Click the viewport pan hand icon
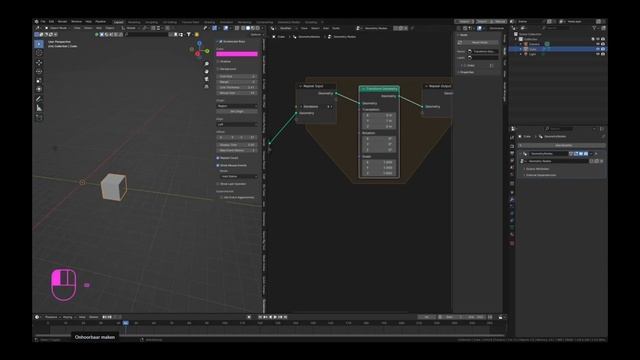640x360 pixels. pyautogui.click(x=207, y=71)
